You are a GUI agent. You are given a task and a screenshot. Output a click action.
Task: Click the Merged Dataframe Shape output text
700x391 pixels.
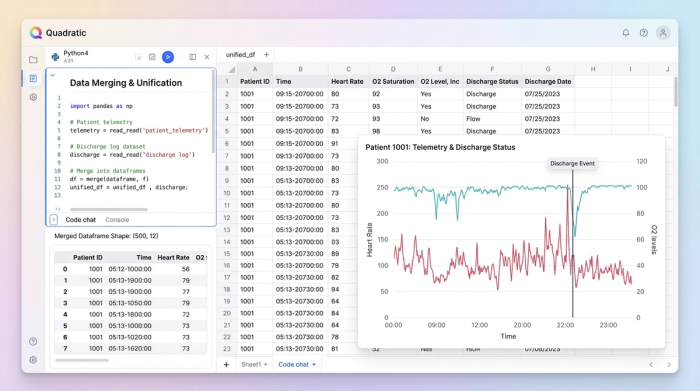[106, 236]
